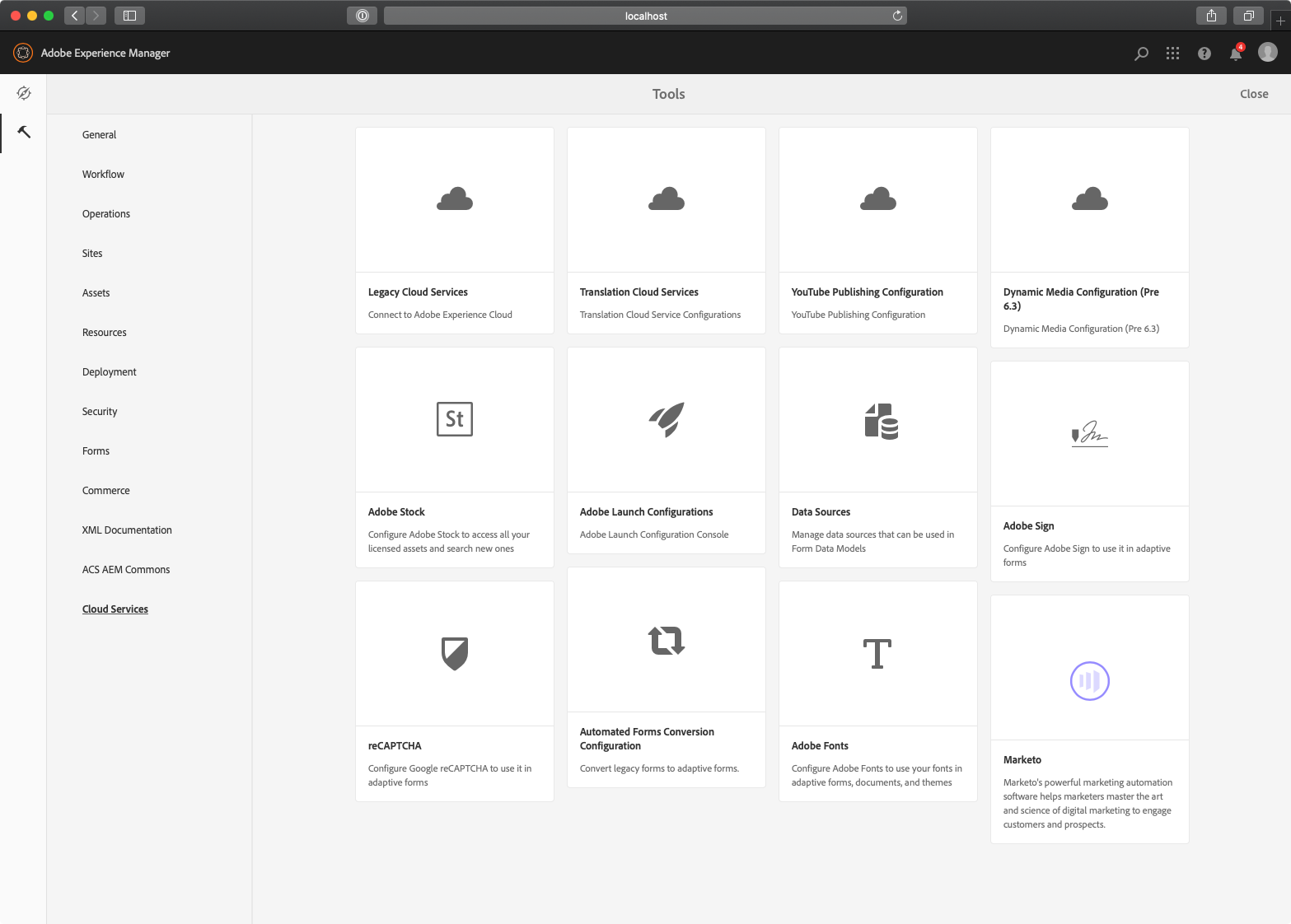
Task: Open the Adobe Launch Configurations title link
Action: (647, 512)
